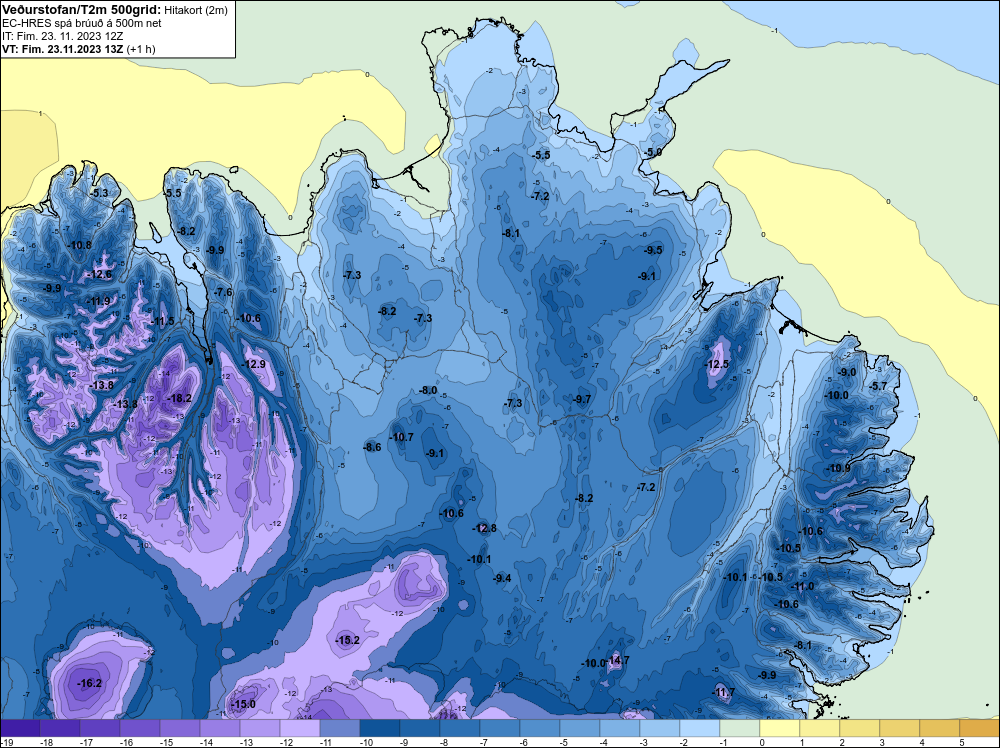Viewport: 1000px width, 748px height.
Task: Click the -11.7 temperature label
Action: coord(723,692)
